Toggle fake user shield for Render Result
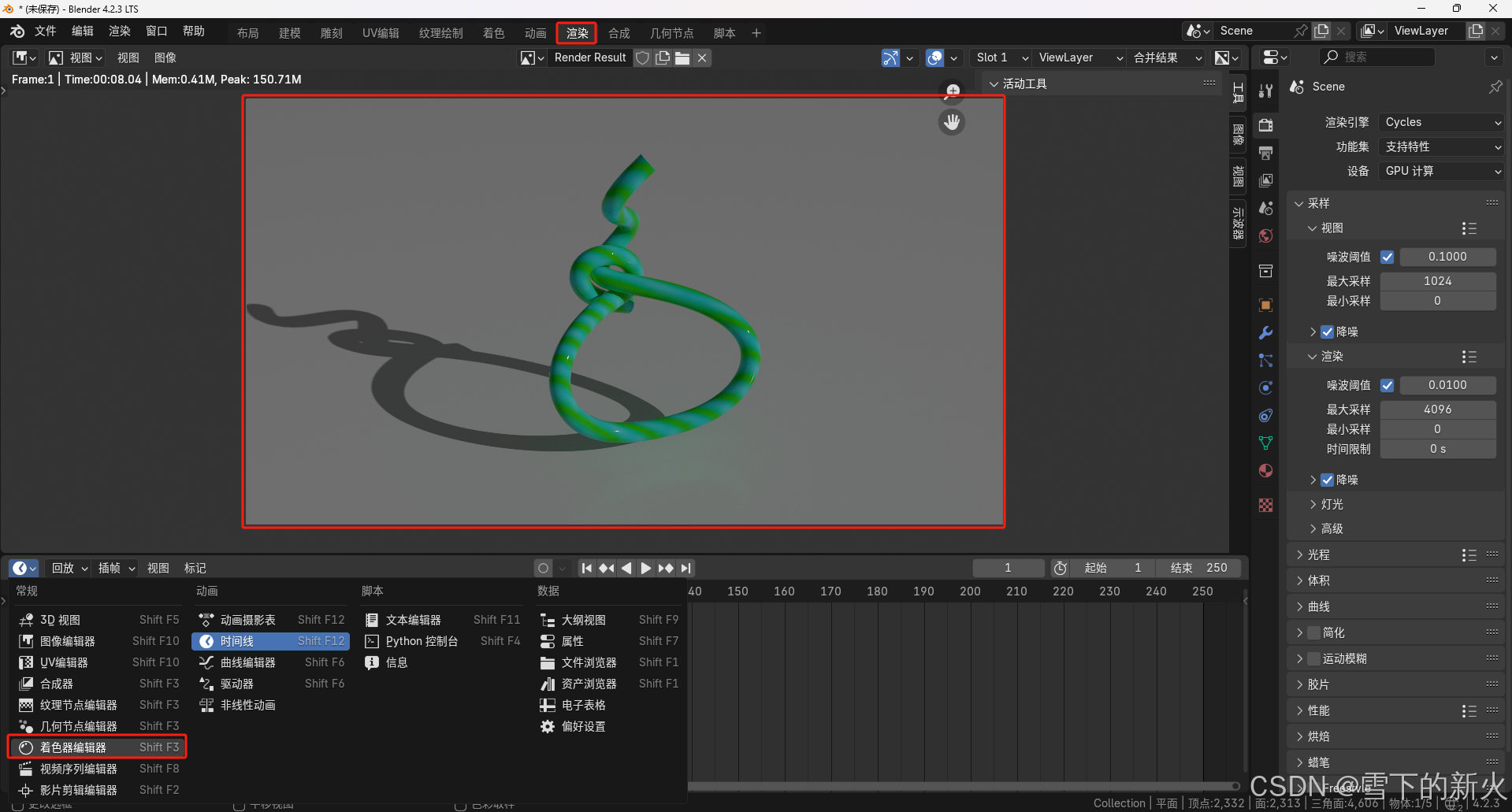The image size is (1512, 812). click(x=643, y=57)
